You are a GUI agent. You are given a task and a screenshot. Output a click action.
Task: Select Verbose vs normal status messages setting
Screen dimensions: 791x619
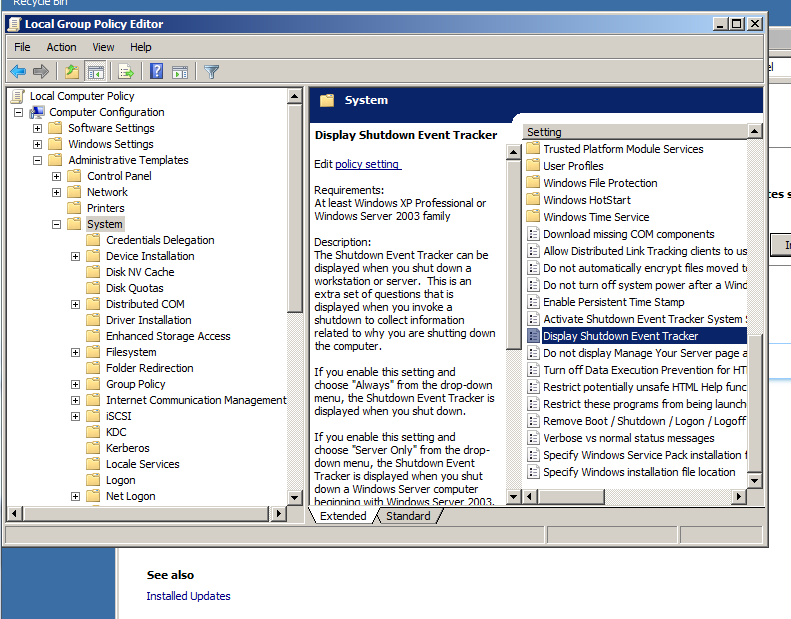tap(629, 438)
